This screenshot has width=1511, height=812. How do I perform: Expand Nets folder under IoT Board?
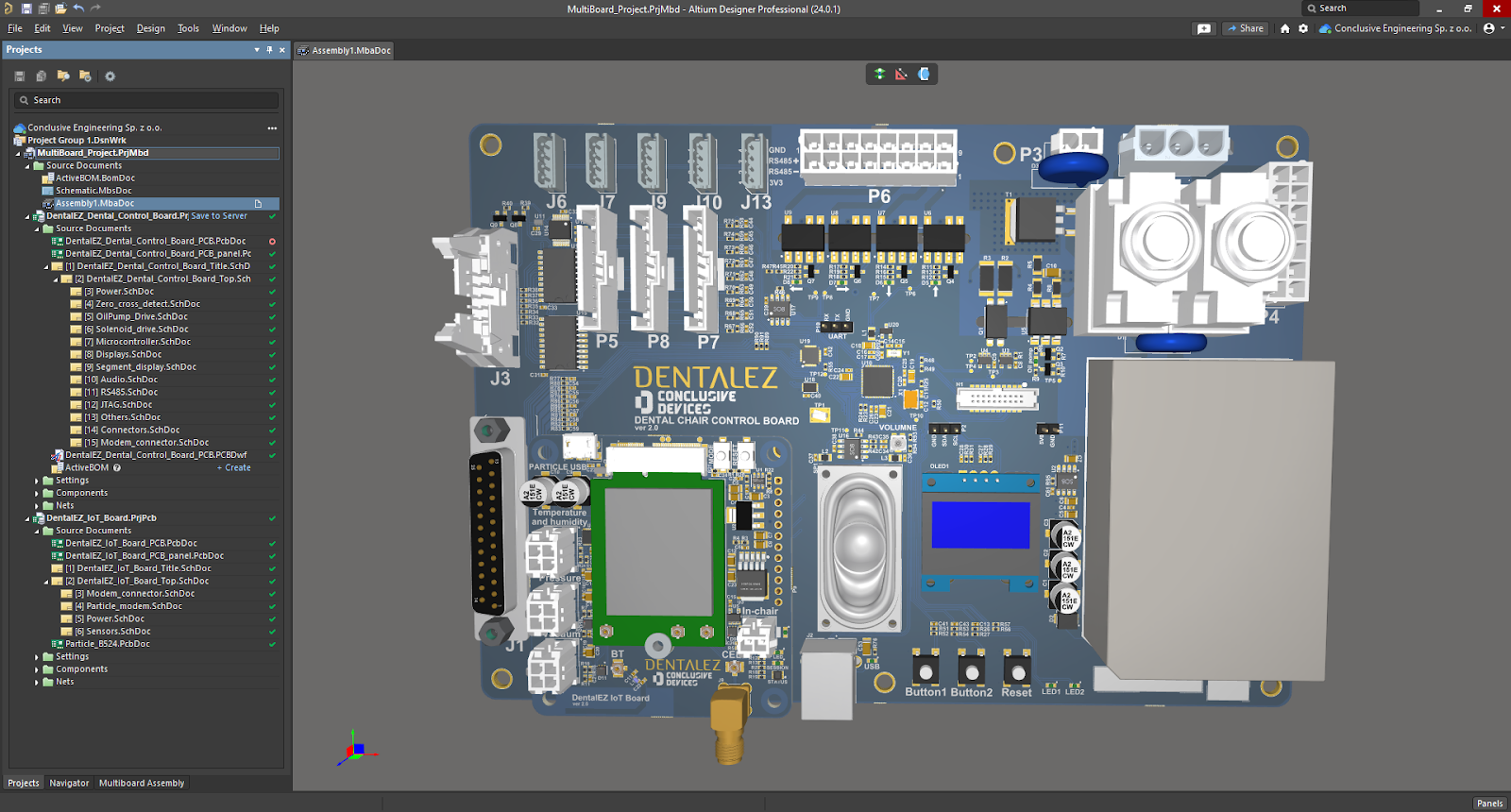pyautogui.click(x=37, y=682)
